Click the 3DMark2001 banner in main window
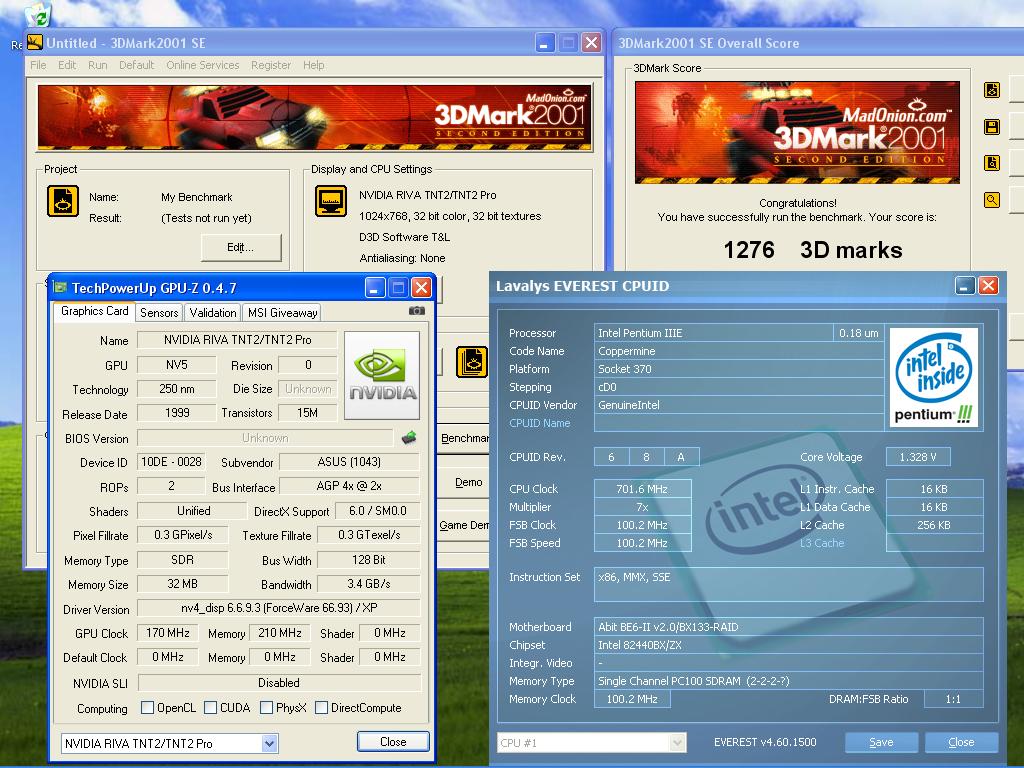 pos(315,118)
